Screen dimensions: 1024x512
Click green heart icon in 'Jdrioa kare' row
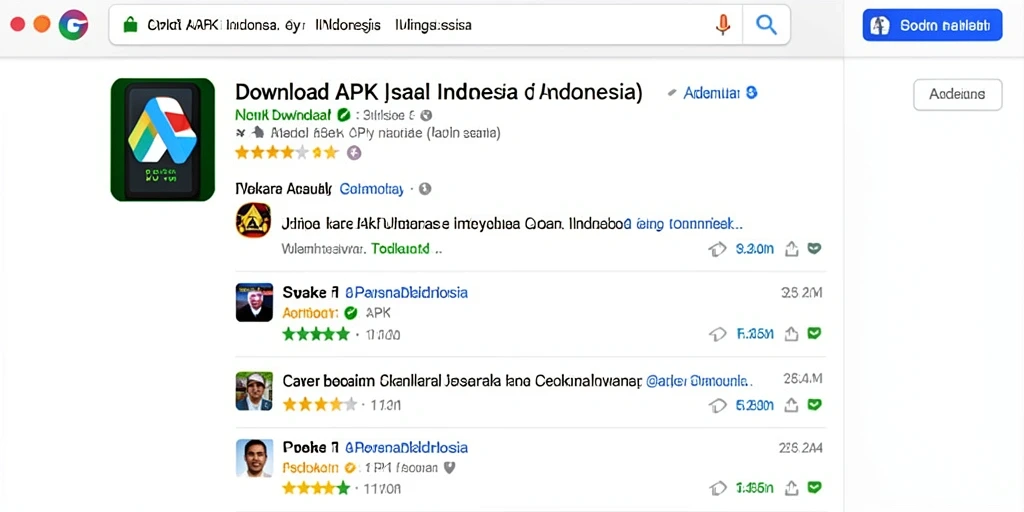[814, 248]
